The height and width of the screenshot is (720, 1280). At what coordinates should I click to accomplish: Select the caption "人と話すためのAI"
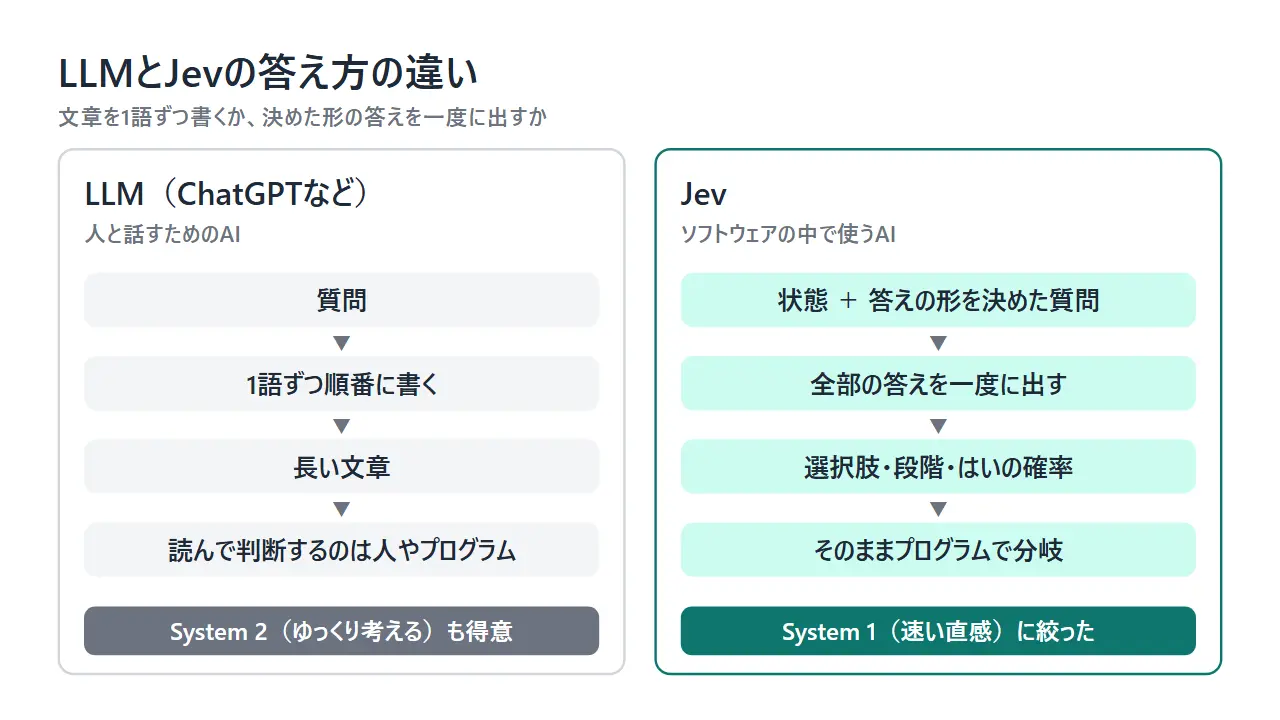[162, 235]
